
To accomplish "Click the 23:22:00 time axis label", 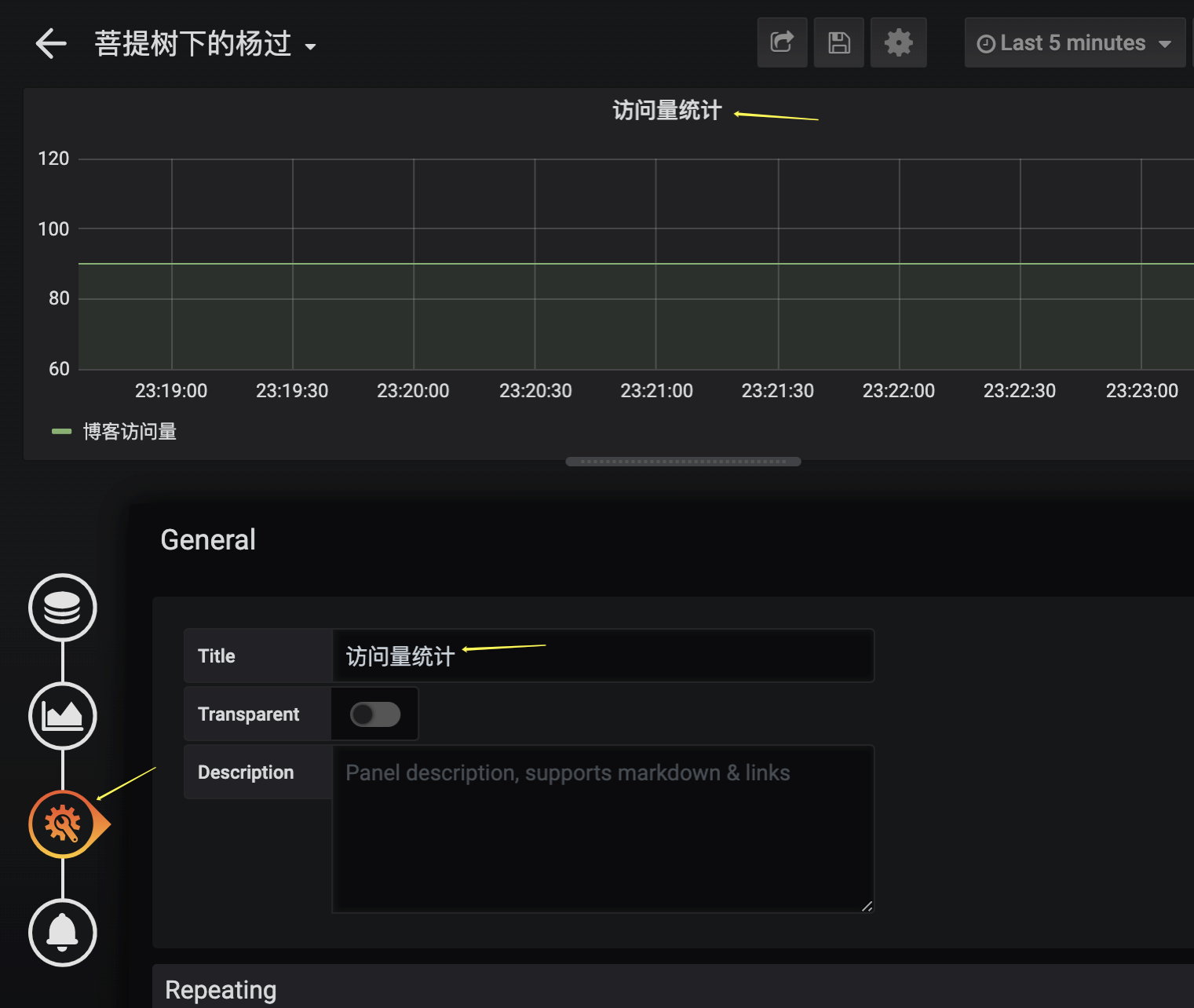I will (899, 391).
